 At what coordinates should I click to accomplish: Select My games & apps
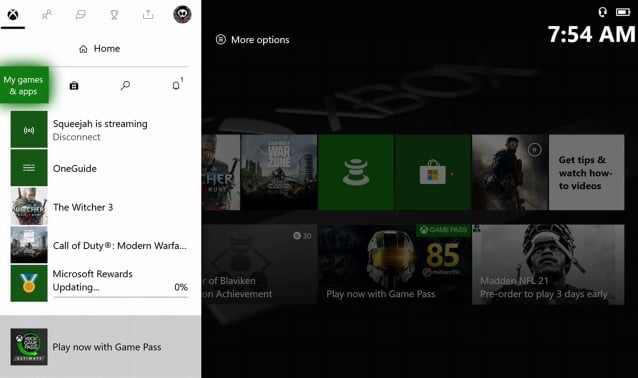click(x=24, y=85)
